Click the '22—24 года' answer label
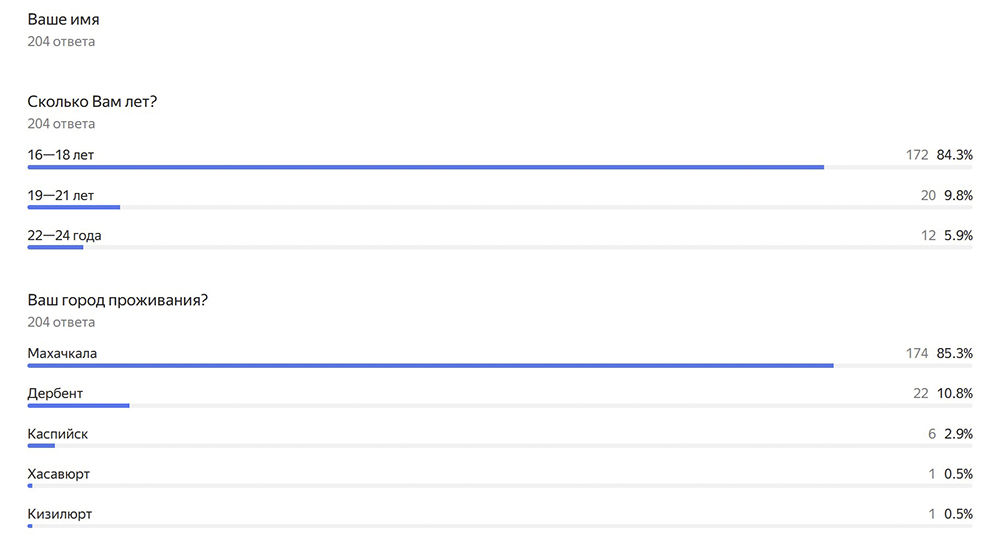 tap(65, 236)
